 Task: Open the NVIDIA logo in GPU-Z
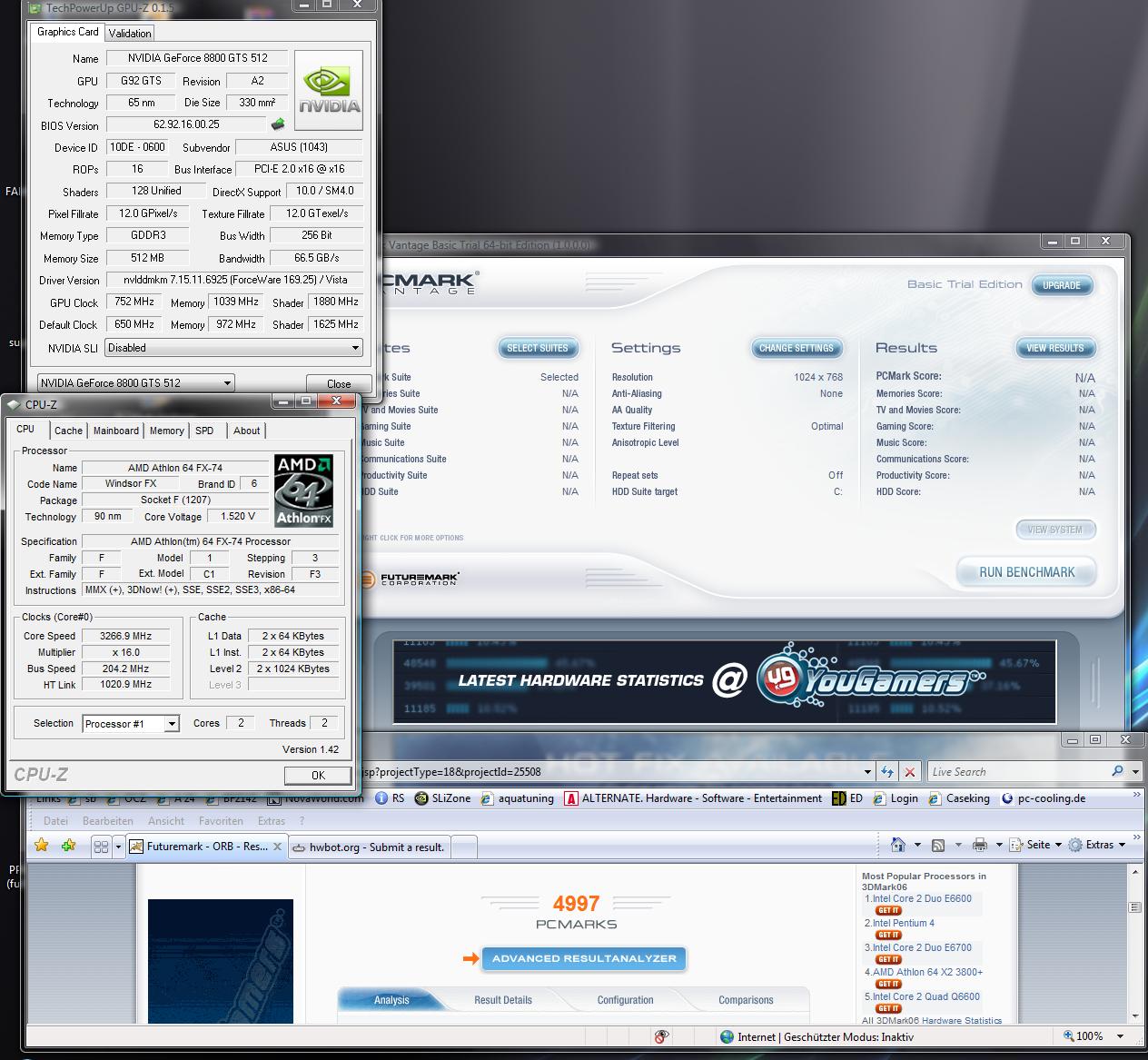329,90
